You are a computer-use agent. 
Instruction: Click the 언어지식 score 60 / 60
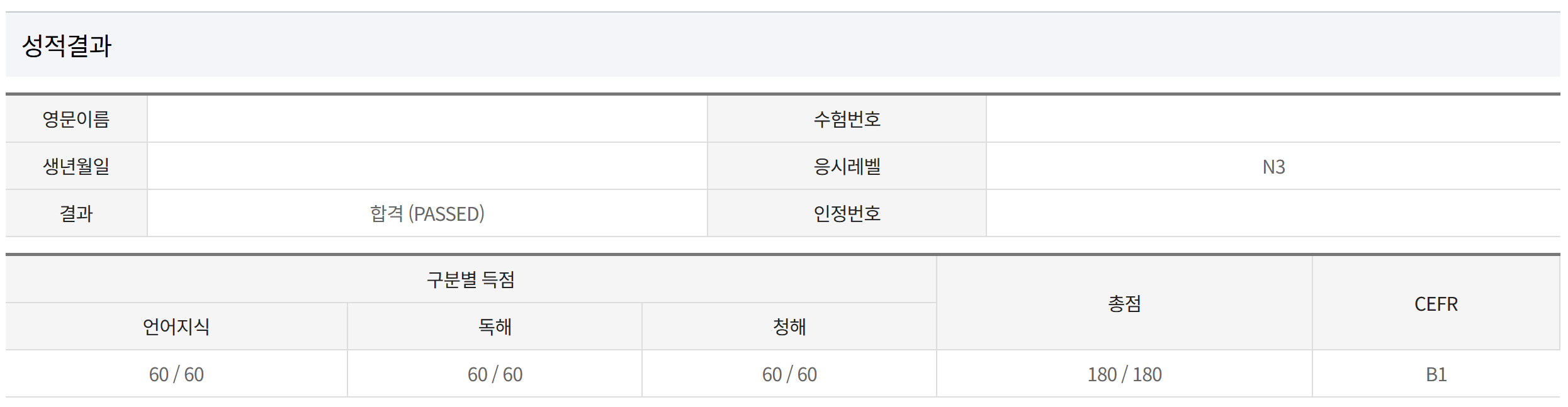point(176,374)
